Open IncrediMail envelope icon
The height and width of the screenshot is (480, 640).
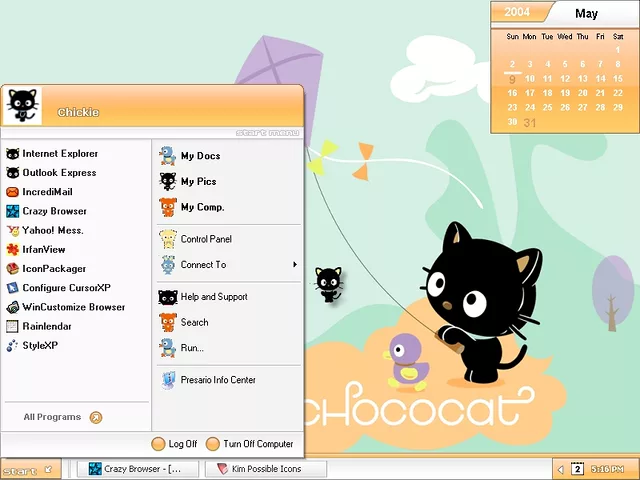[13, 192]
